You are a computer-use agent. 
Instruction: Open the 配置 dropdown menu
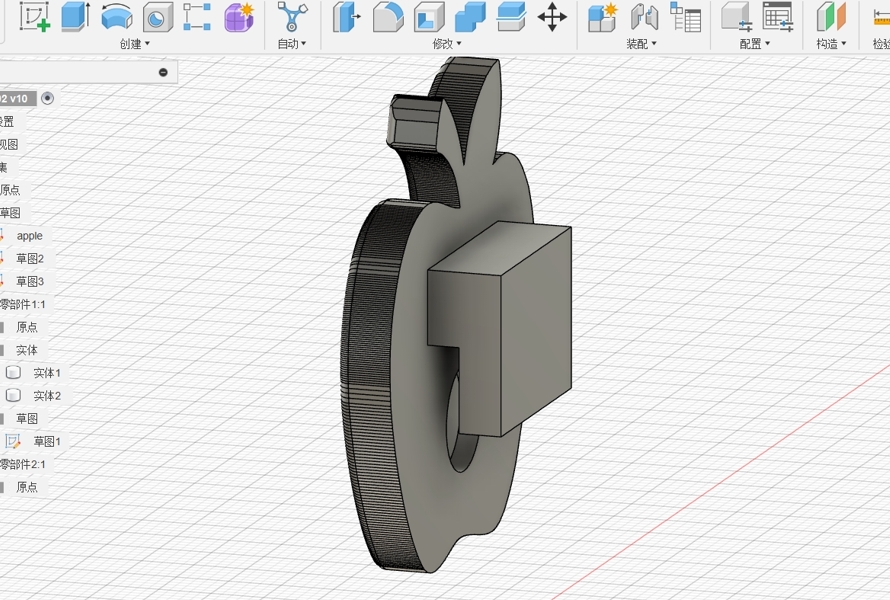754,44
